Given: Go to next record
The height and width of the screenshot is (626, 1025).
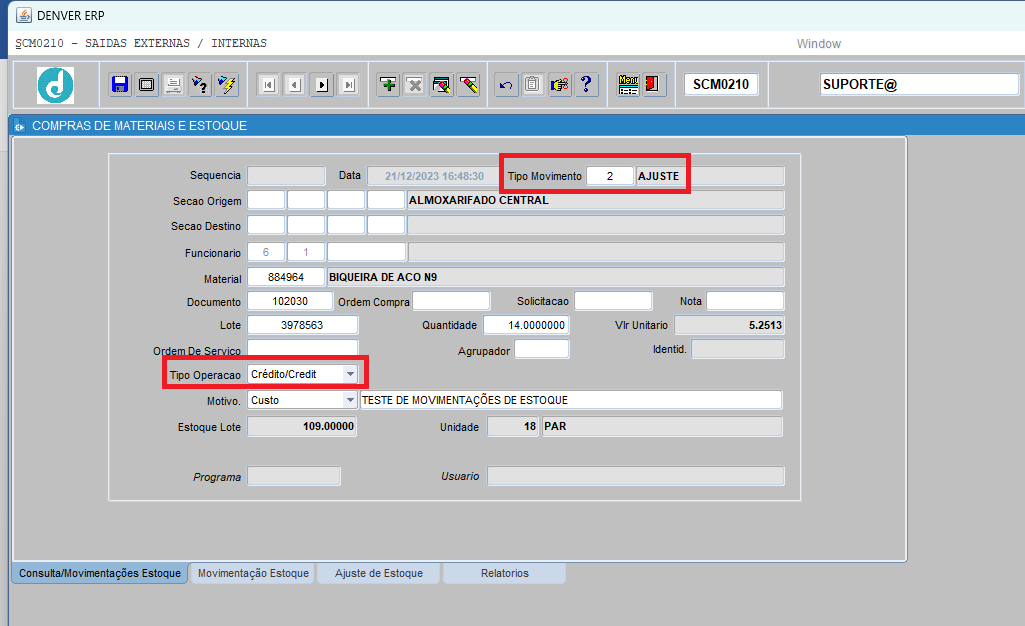Looking at the screenshot, I should (322, 85).
